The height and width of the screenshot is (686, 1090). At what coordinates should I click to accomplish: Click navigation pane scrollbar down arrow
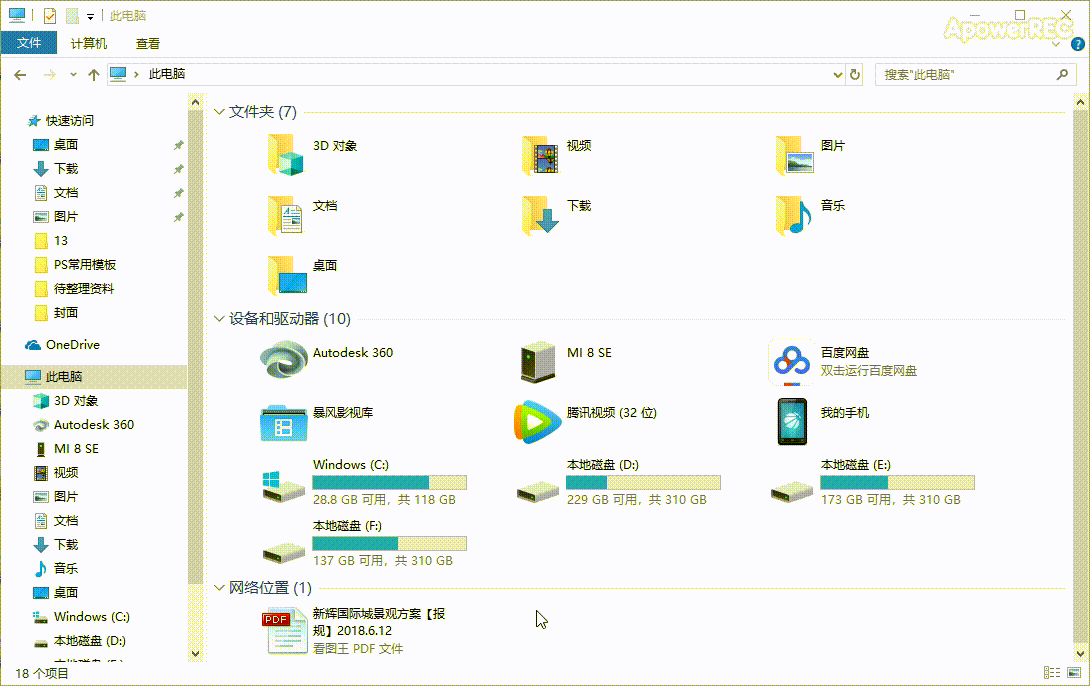195,653
